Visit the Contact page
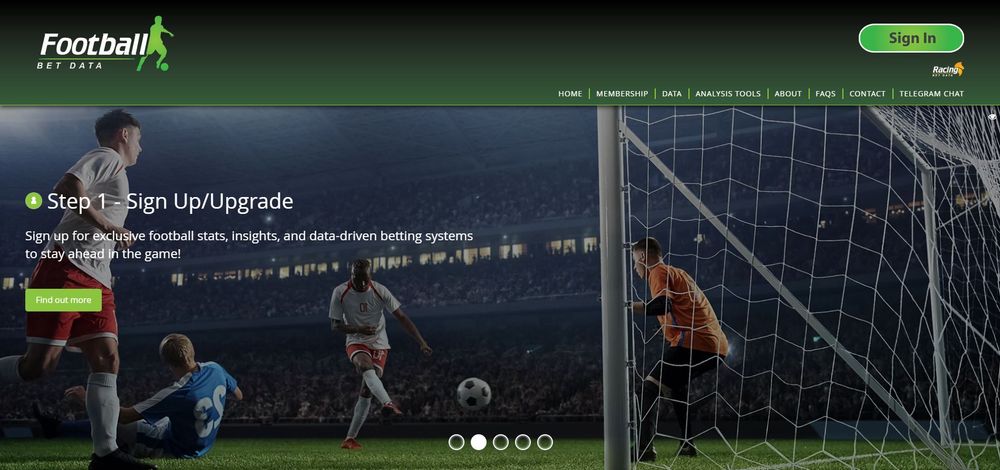Image resolution: width=1000 pixels, height=470 pixels. (867, 94)
